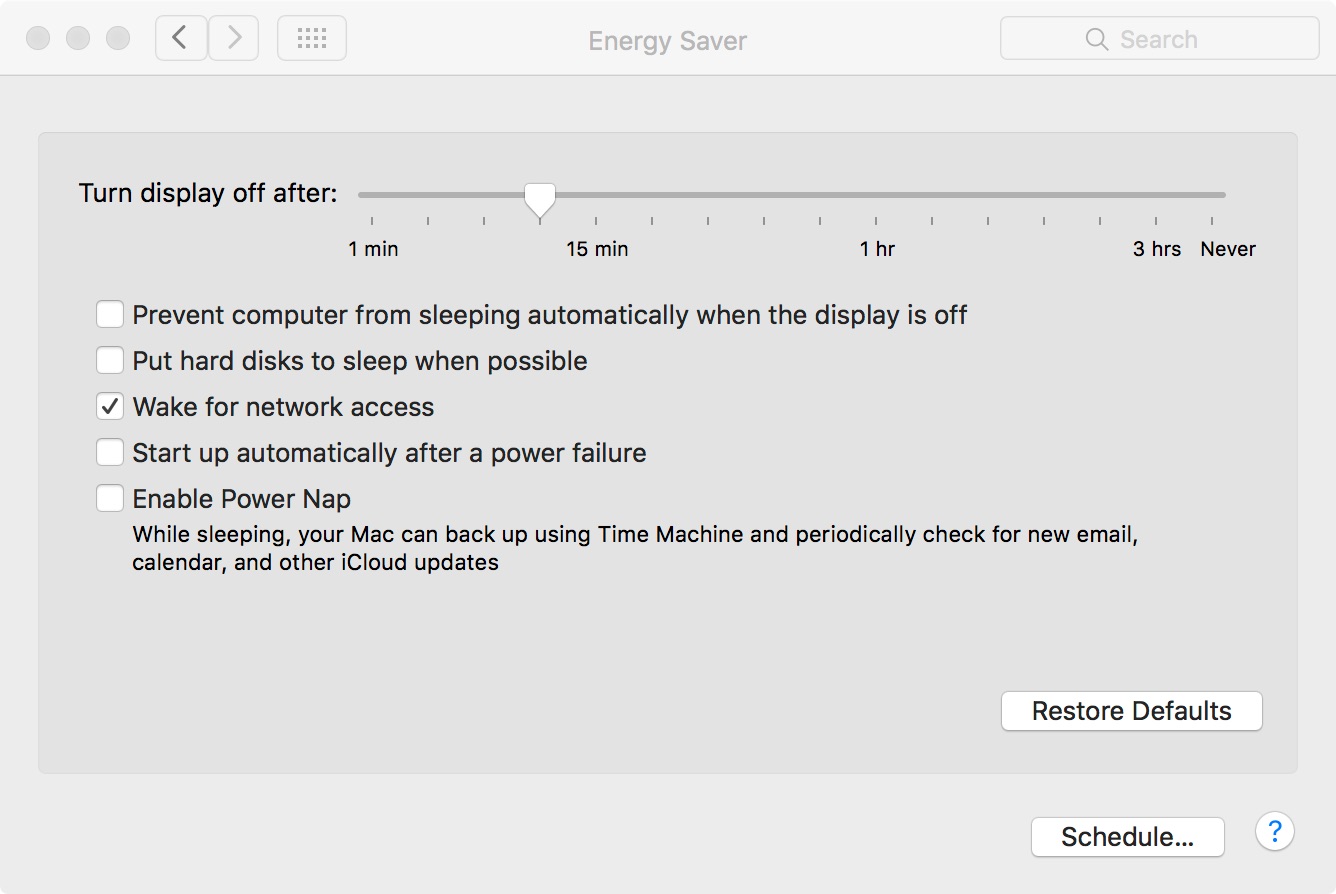1336x894 pixels.
Task: Uncheck Wake for network access
Action: (110, 407)
